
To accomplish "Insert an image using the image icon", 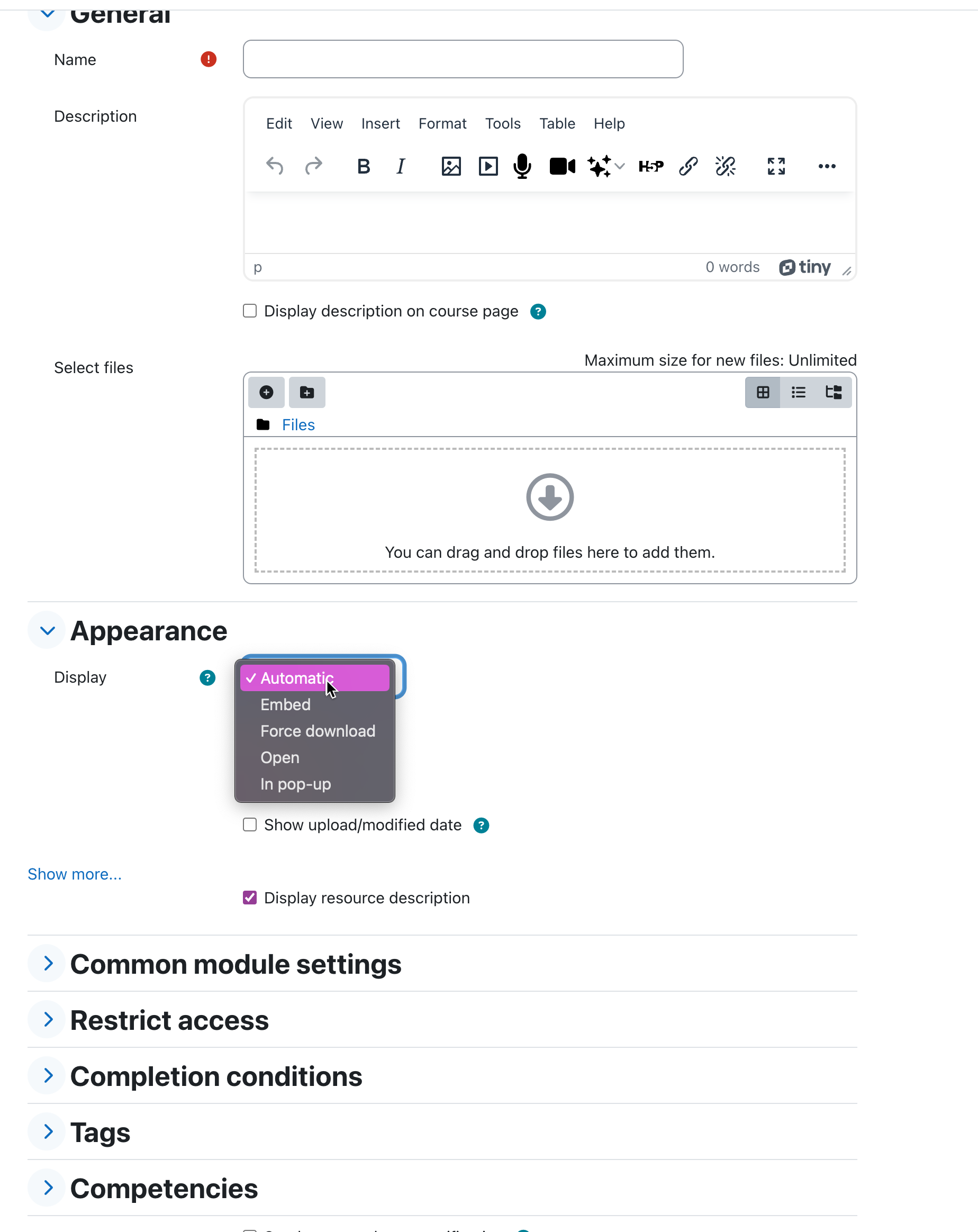I will [x=451, y=166].
